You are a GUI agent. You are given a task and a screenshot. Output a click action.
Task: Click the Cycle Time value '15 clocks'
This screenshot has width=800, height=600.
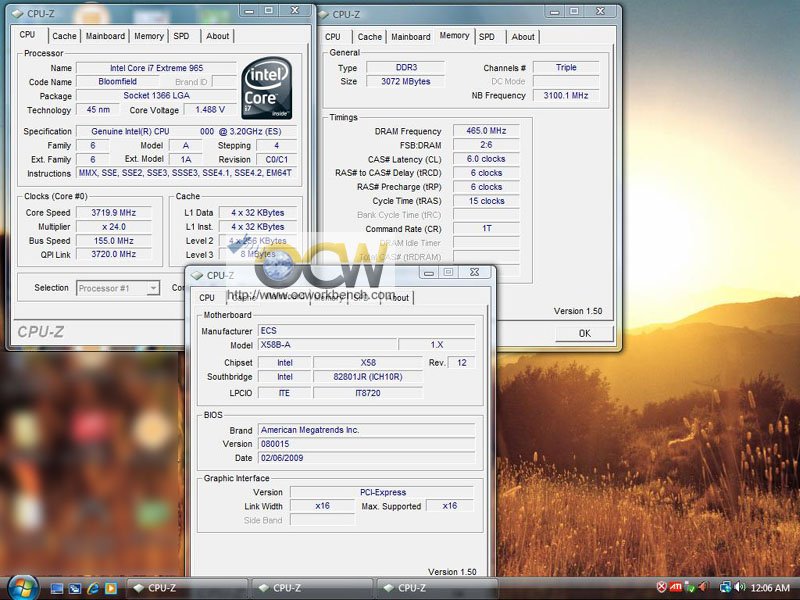(x=486, y=201)
